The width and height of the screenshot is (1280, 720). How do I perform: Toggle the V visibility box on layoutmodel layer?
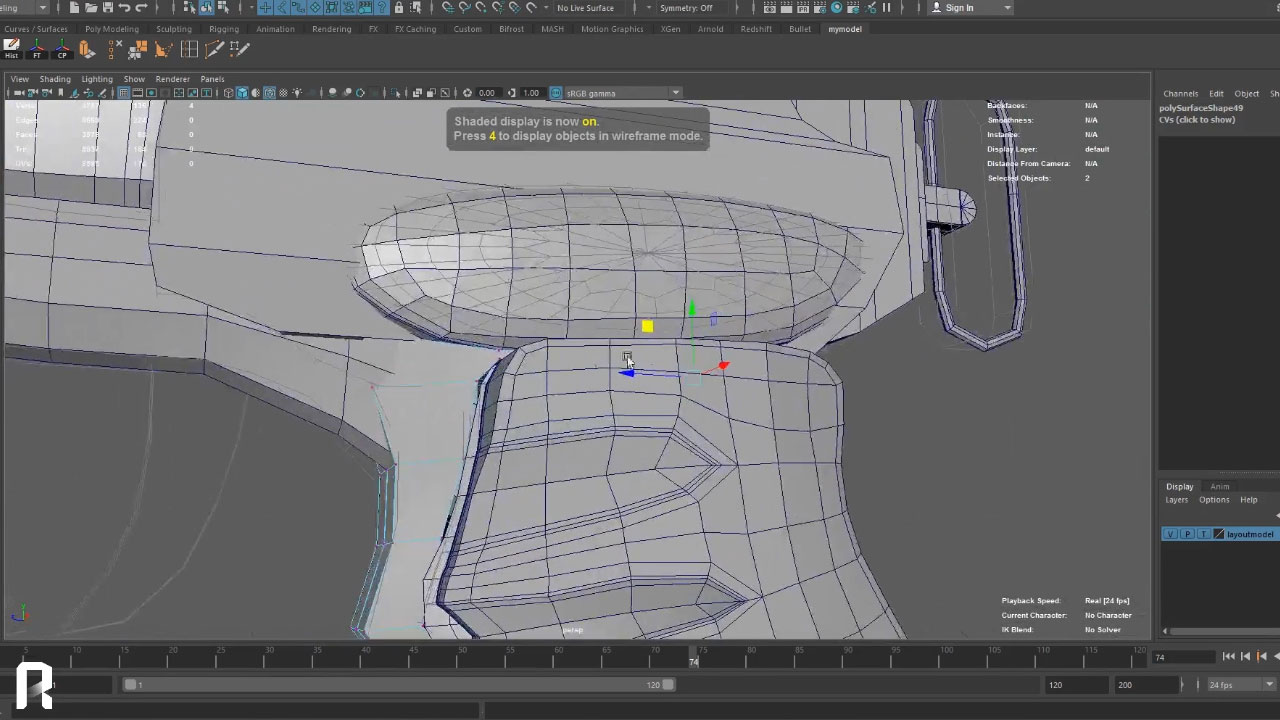tap(1170, 534)
